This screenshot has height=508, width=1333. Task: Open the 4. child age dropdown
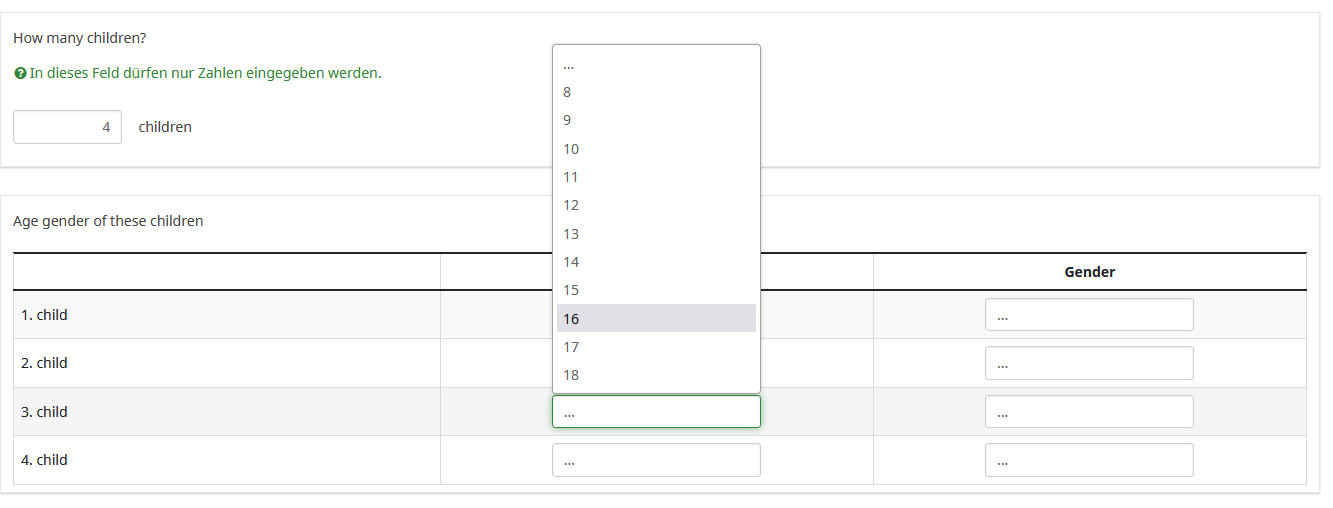[656, 460]
